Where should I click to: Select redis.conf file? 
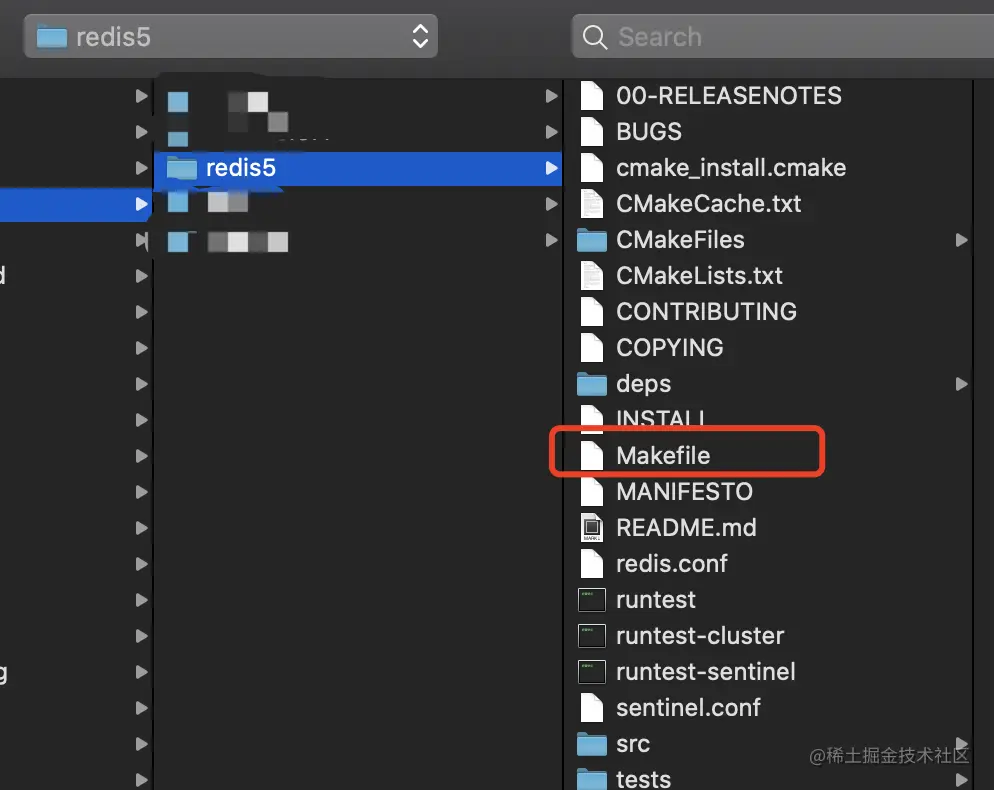[x=672, y=564]
